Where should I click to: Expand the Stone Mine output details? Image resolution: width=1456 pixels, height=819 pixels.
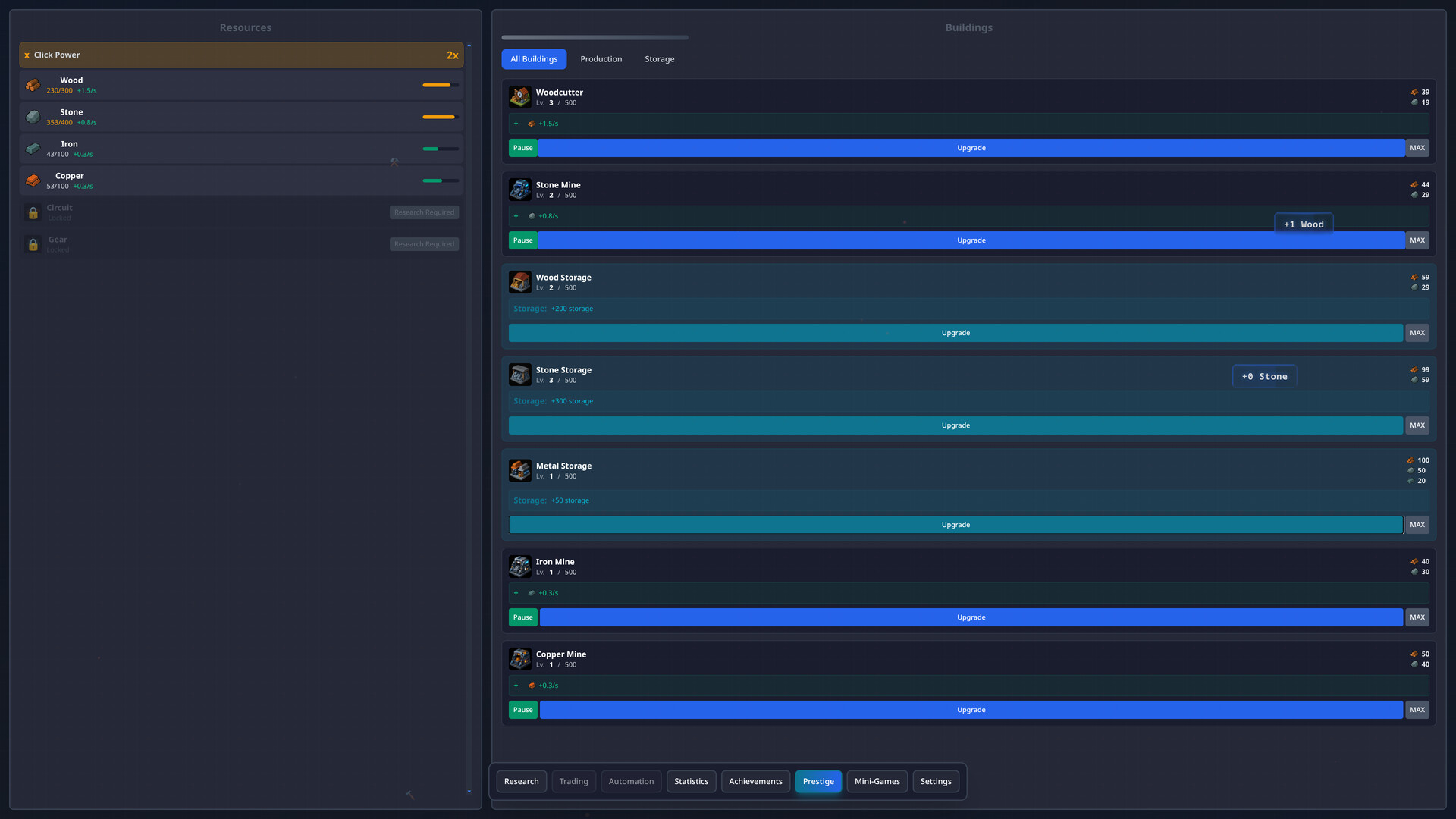click(x=516, y=215)
